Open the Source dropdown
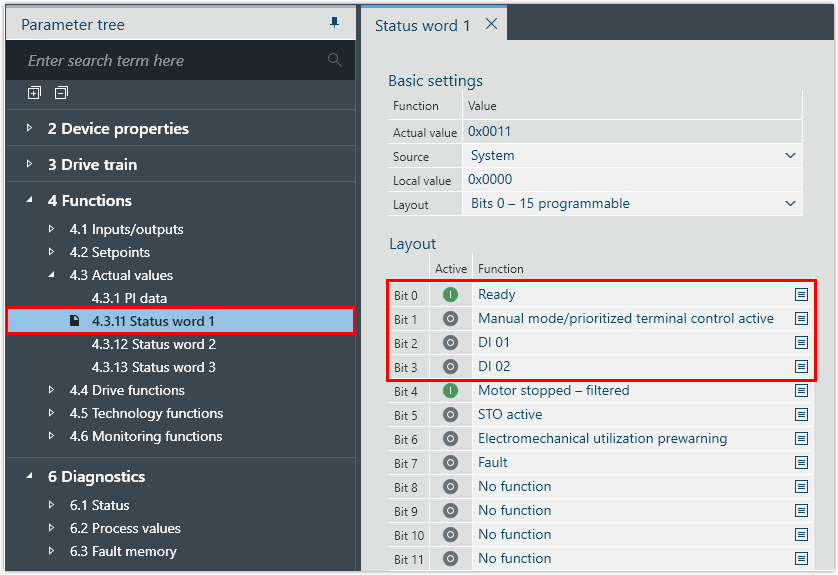Image resolution: width=838 pixels, height=575 pixels. [x=791, y=156]
